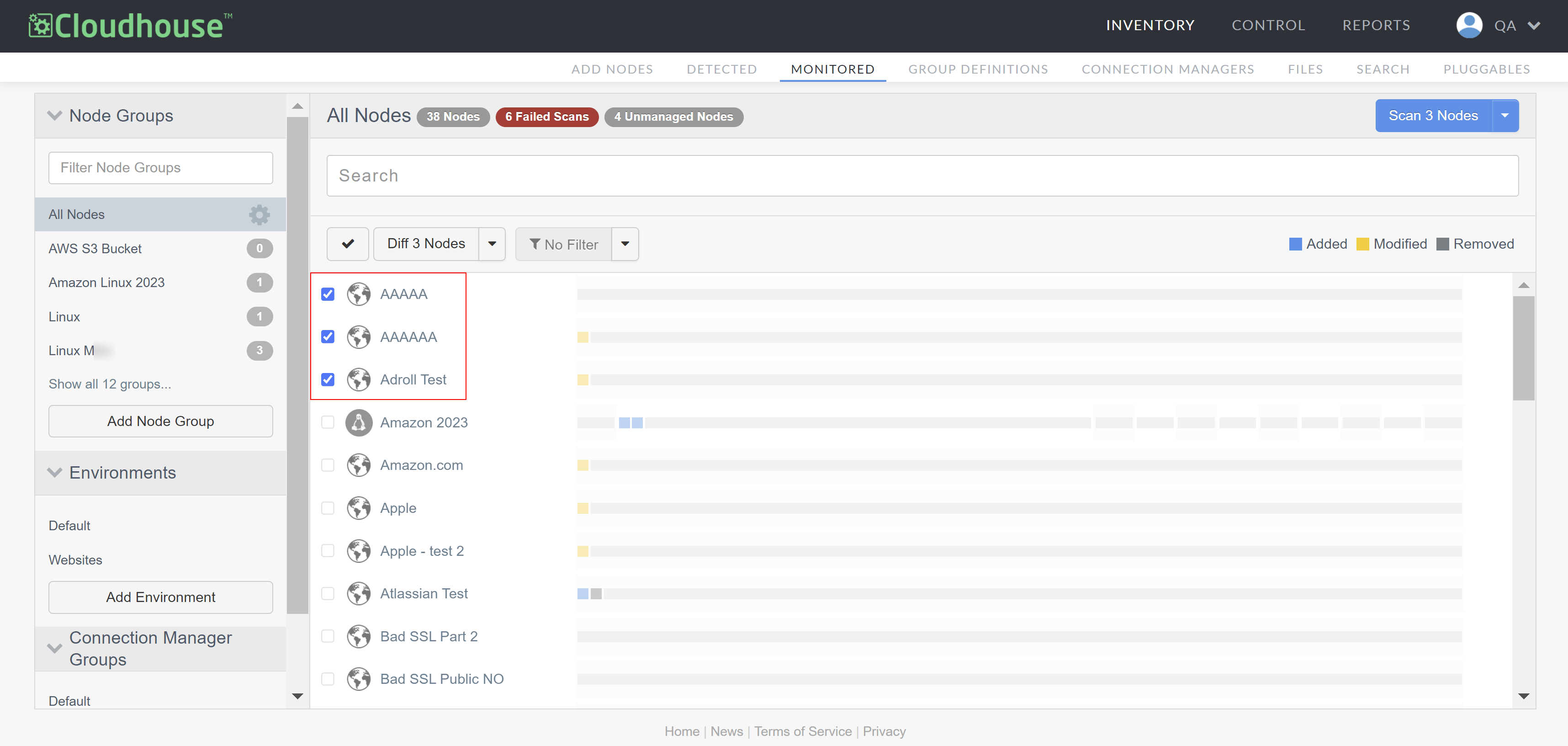1568x746 pixels.
Task: Click the 6 Failed Scans badge
Action: click(546, 117)
